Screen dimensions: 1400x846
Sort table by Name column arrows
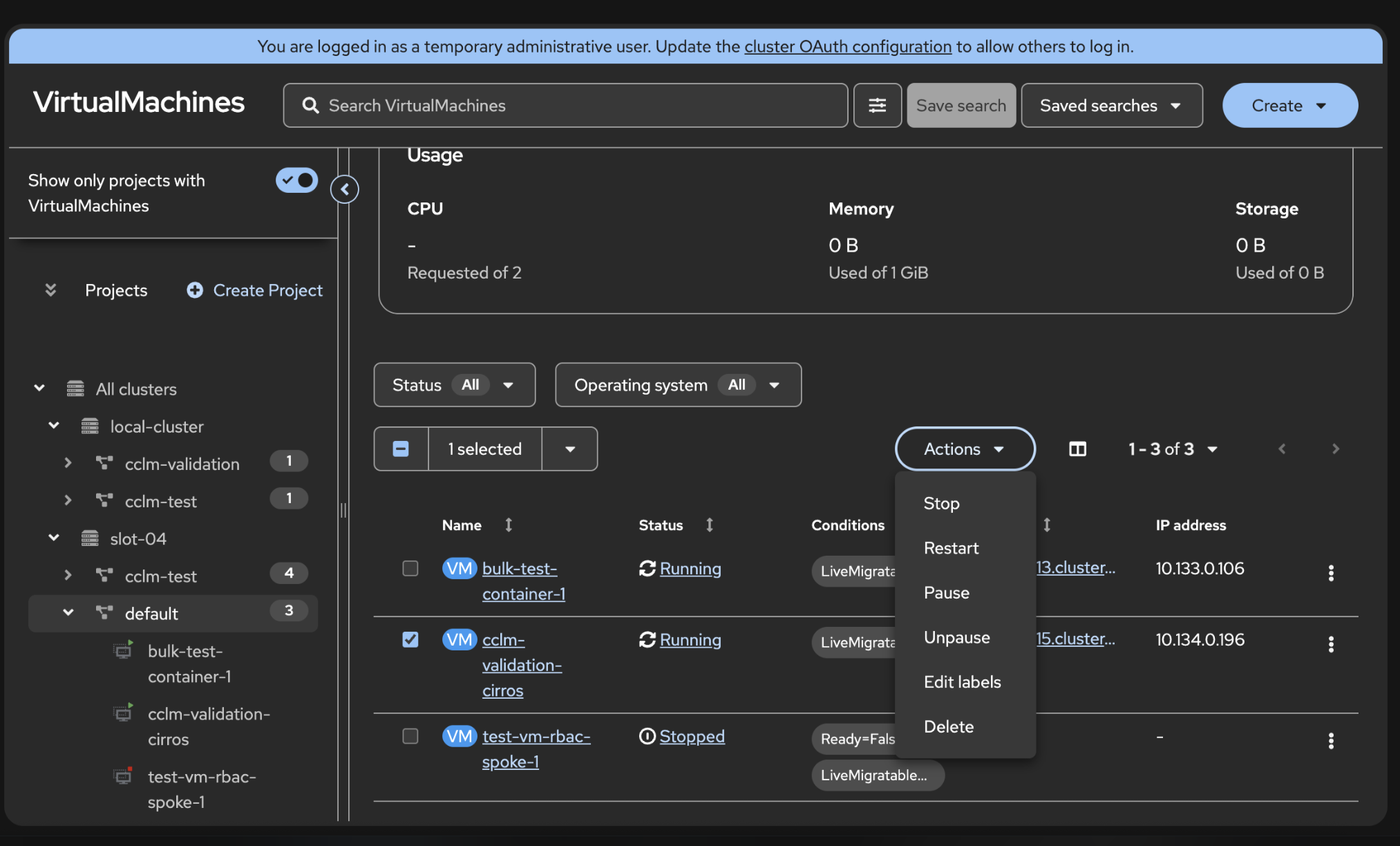point(509,525)
